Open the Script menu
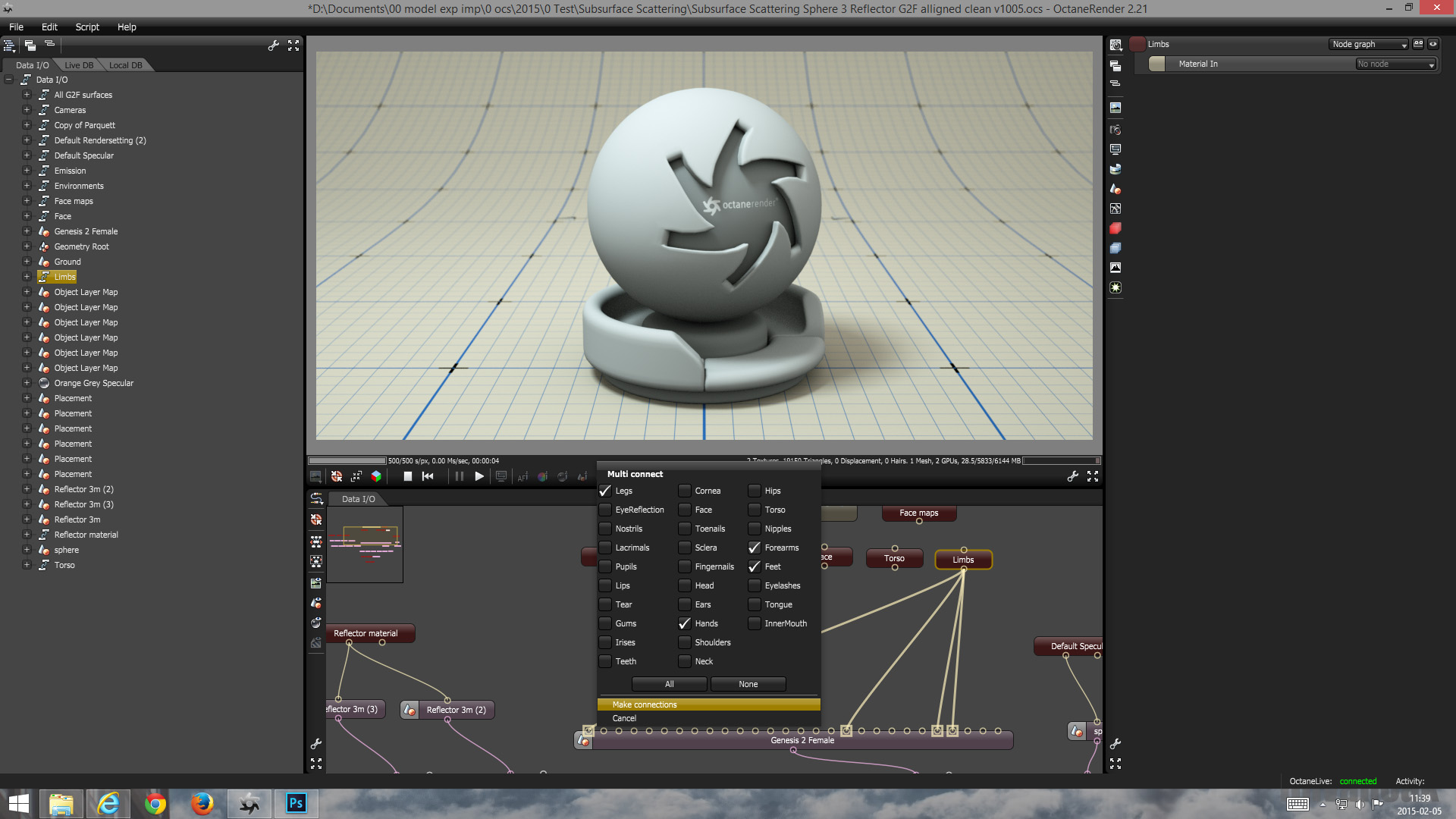The width and height of the screenshot is (1456, 819). tap(87, 27)
